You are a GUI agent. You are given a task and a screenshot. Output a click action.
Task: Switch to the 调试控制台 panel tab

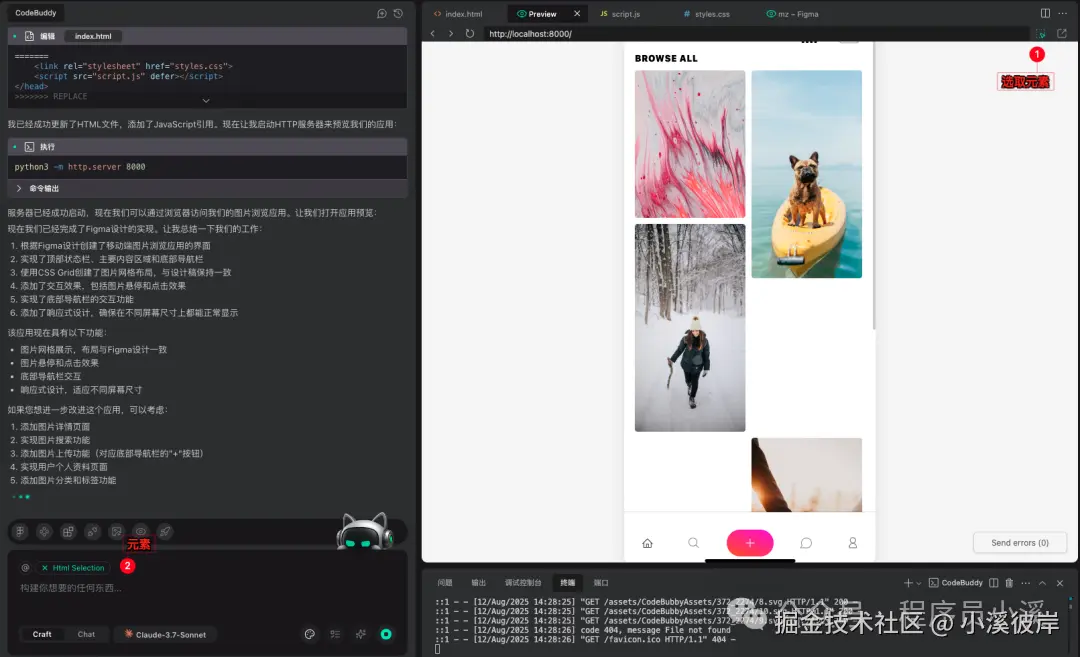click(523, 583)
